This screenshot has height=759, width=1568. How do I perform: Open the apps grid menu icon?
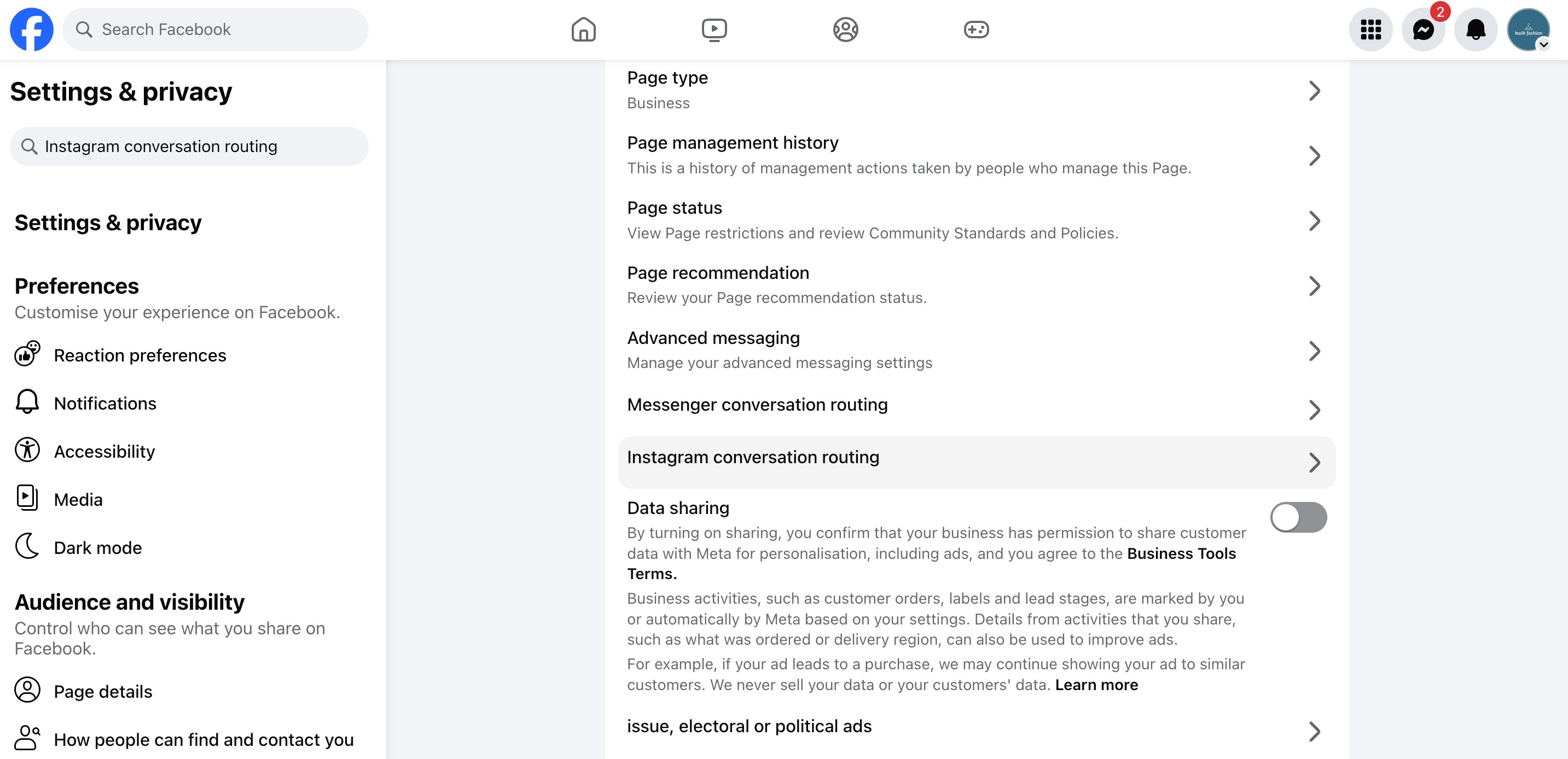(x=1371, y=29)
